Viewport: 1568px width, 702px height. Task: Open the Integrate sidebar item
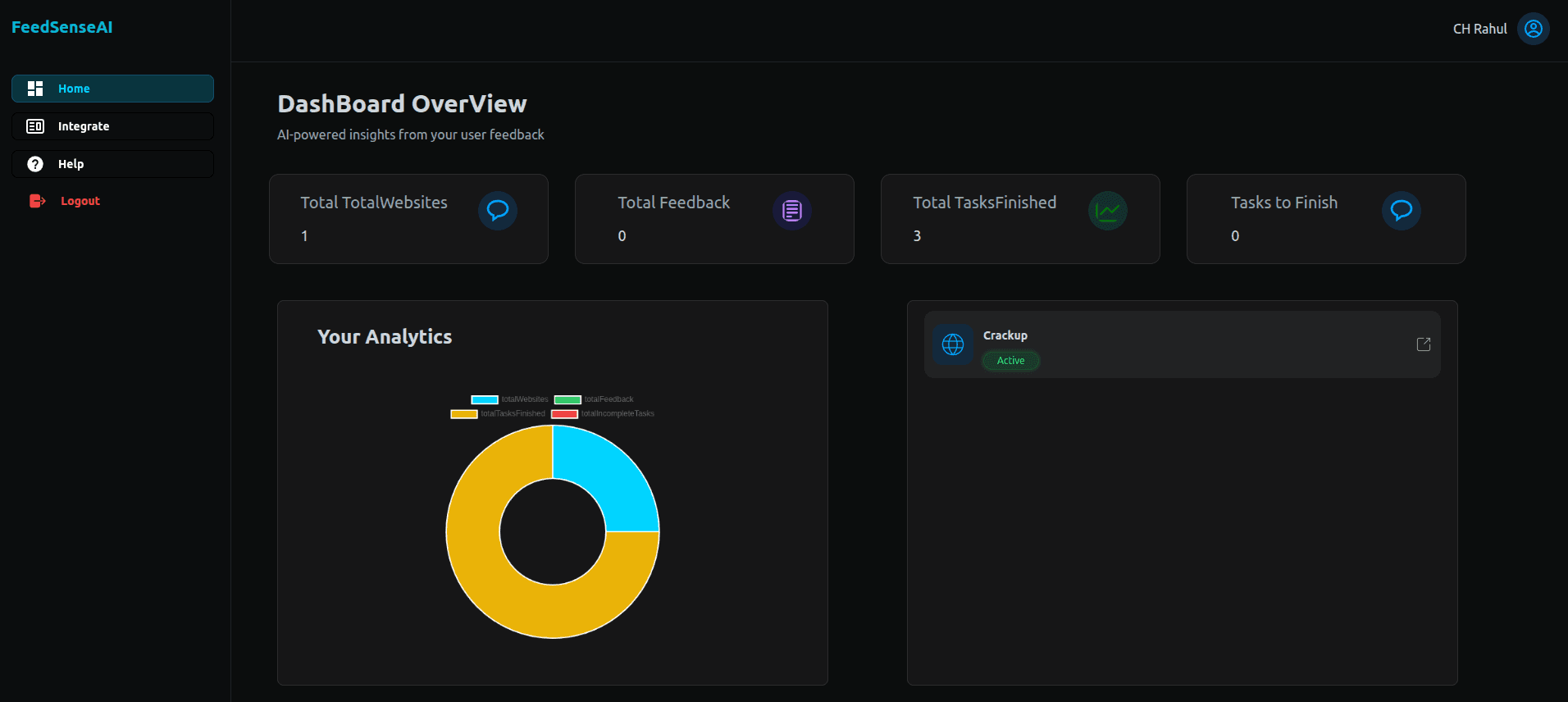tap(112, 126)
